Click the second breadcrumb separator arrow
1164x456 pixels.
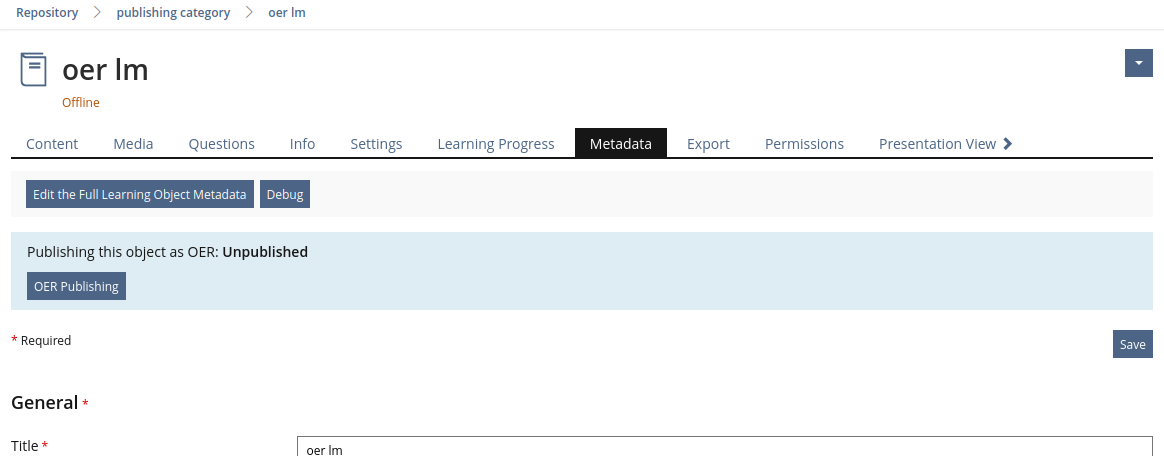[x=249, y=13]
